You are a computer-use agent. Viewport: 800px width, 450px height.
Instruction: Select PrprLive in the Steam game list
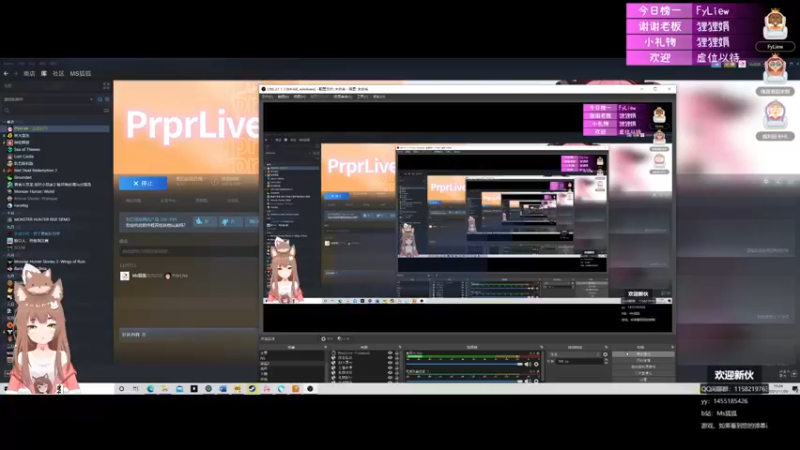coord(56,129)
